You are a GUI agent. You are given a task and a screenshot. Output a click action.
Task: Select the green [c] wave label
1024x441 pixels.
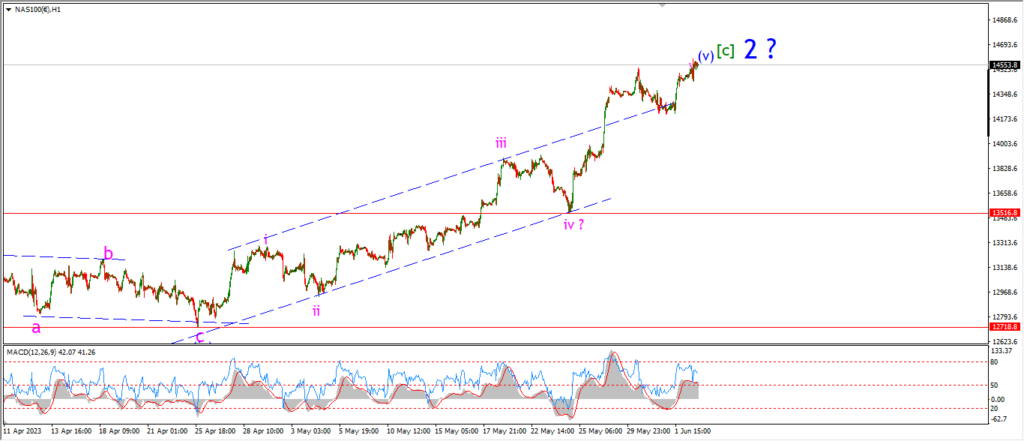tap(726, 54)
